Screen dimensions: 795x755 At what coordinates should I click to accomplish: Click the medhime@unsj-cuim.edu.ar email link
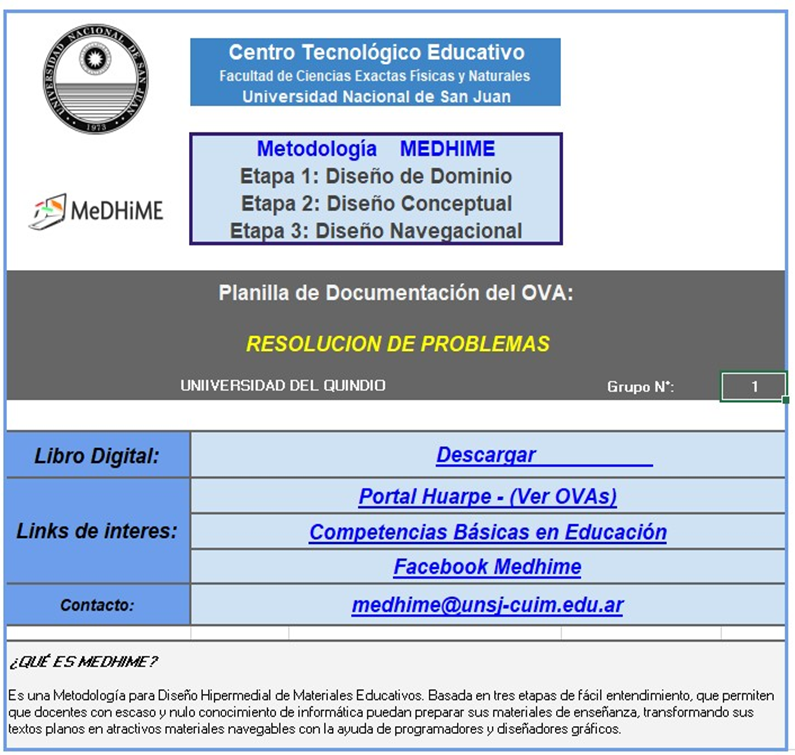pyautogui.click(x=487, y=605)
